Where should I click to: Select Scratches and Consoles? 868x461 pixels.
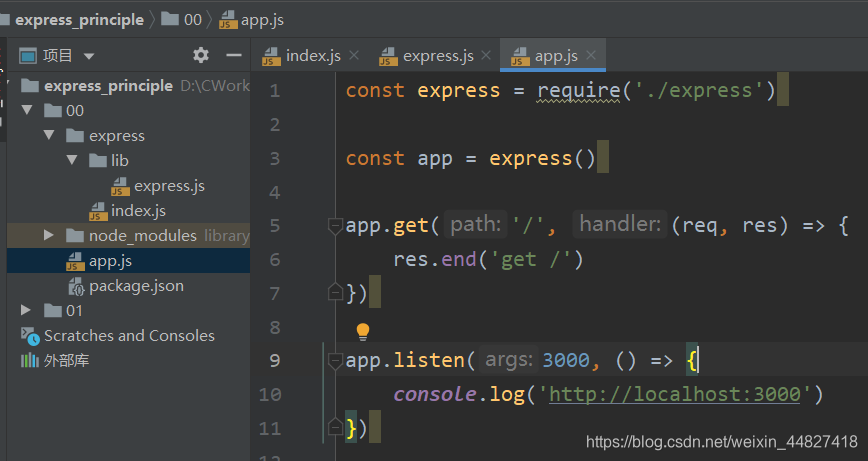(x=130, y=335)
